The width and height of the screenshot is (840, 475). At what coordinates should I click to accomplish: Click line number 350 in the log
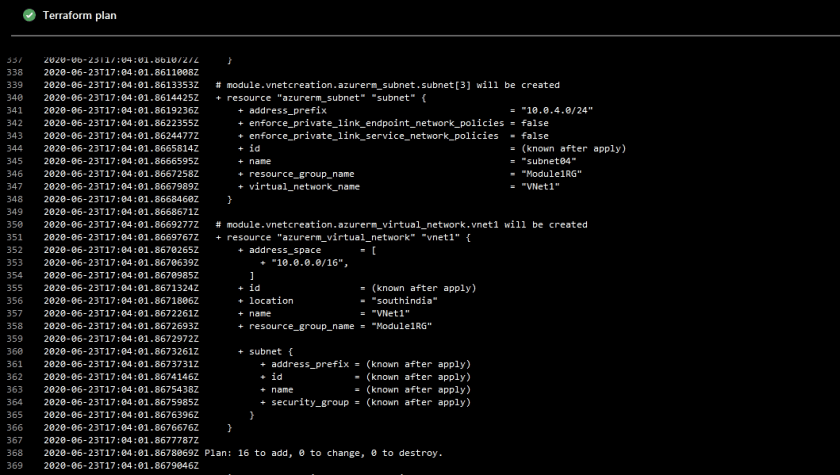click(x=14, y=225)
